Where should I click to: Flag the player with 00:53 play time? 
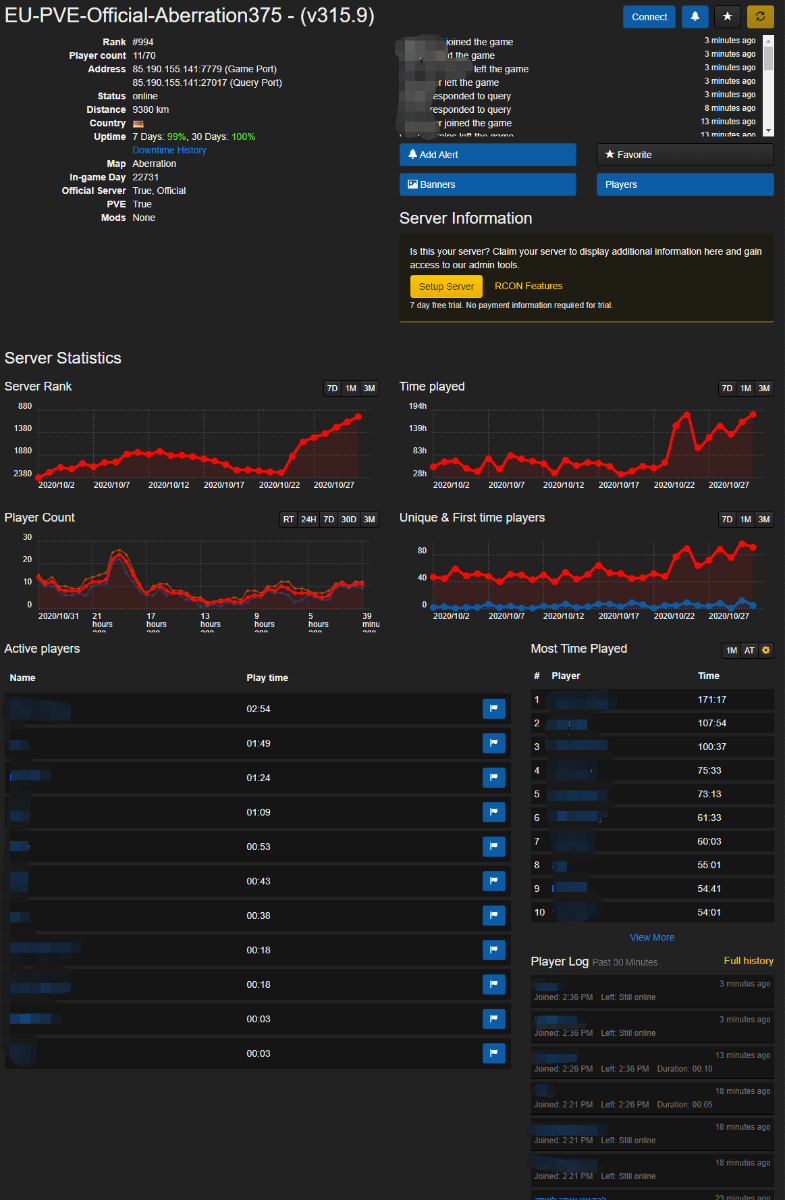tap(494, 847)
